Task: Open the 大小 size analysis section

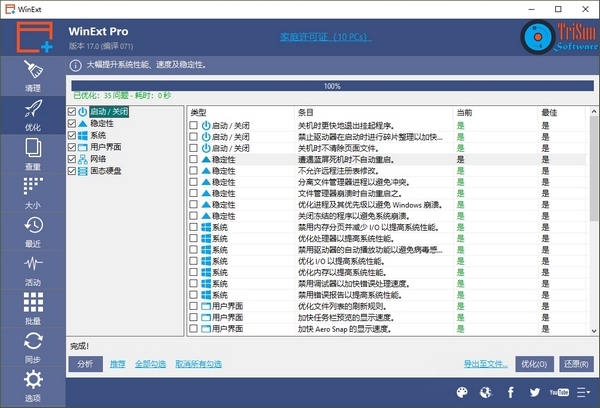Action: (x=33, y=193)
